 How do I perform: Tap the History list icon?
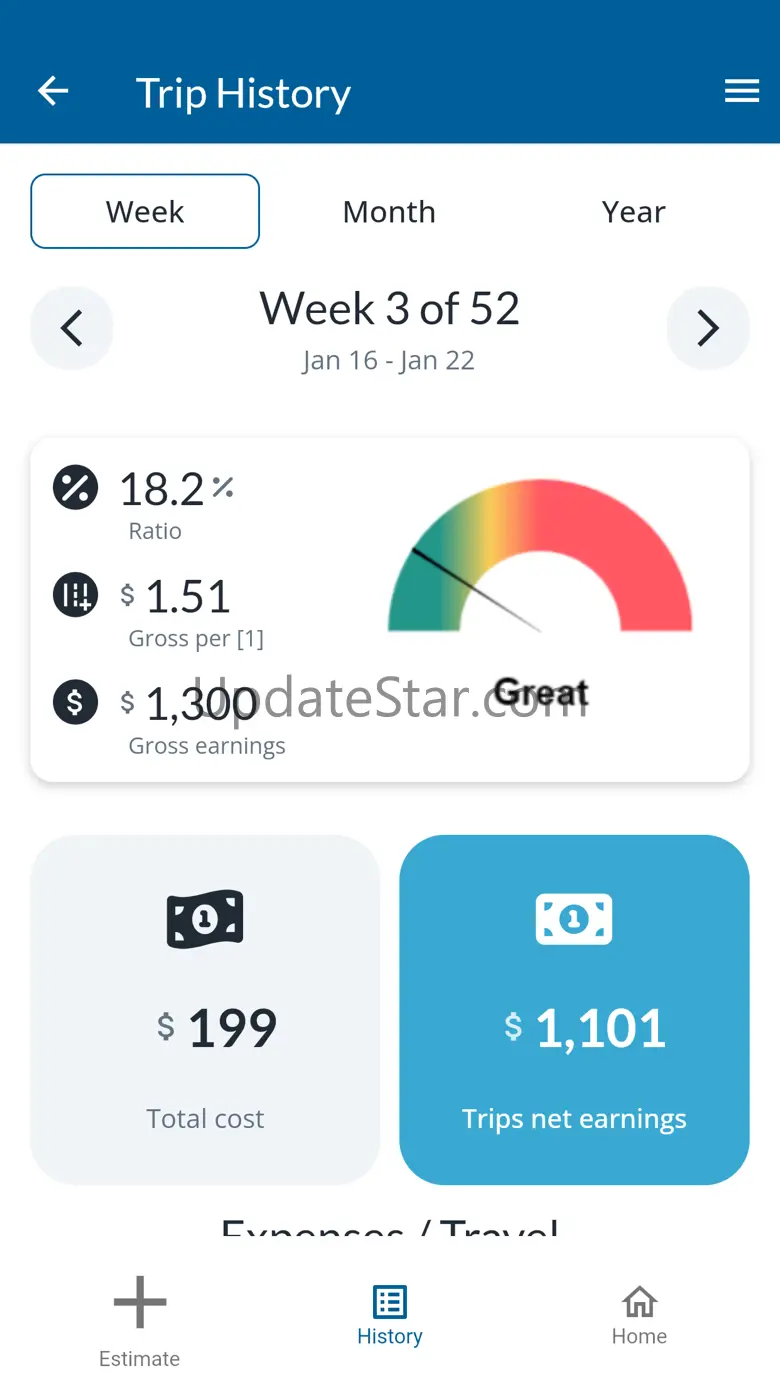click(390, 1302)
